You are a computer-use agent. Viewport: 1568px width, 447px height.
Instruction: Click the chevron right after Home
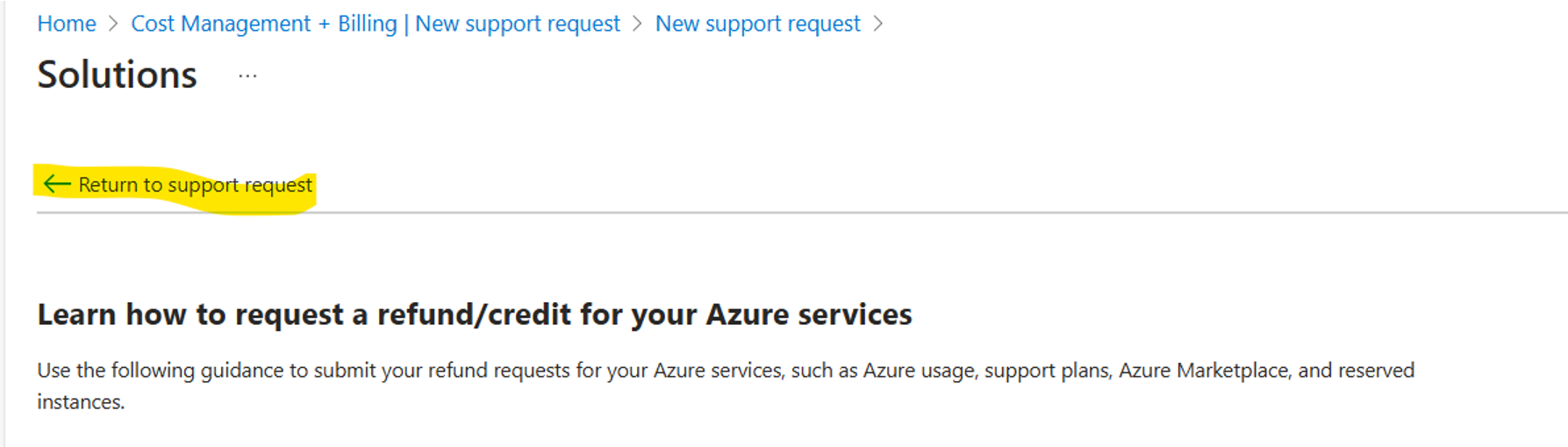coord(113,24)
